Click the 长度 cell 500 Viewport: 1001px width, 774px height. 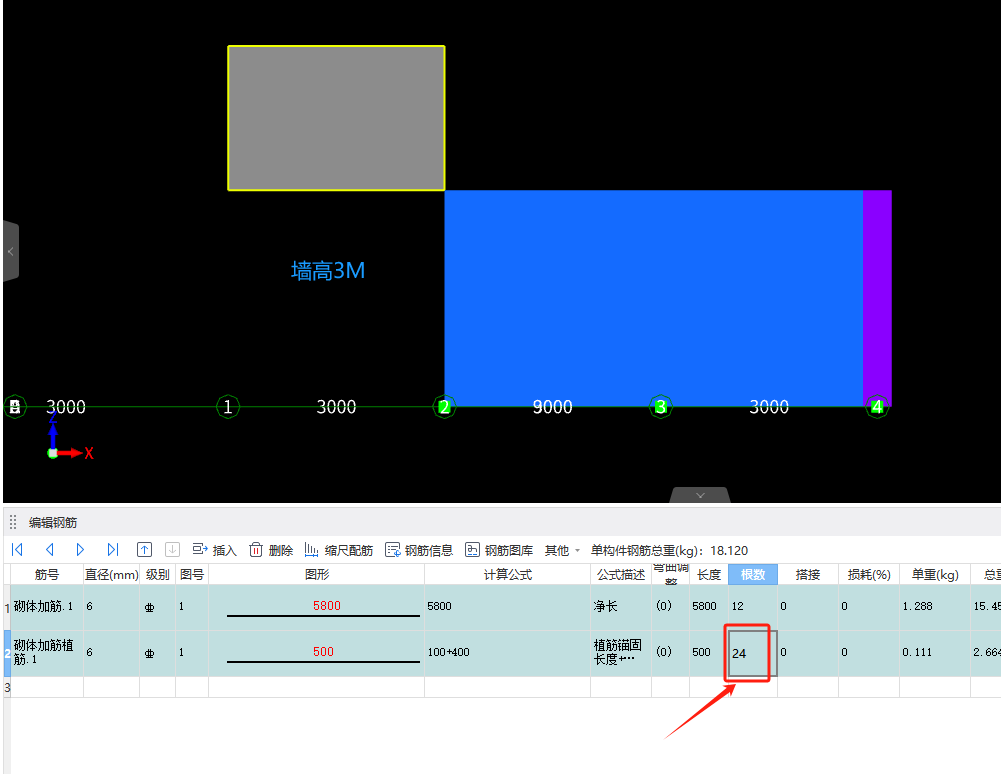pos(709,653)
